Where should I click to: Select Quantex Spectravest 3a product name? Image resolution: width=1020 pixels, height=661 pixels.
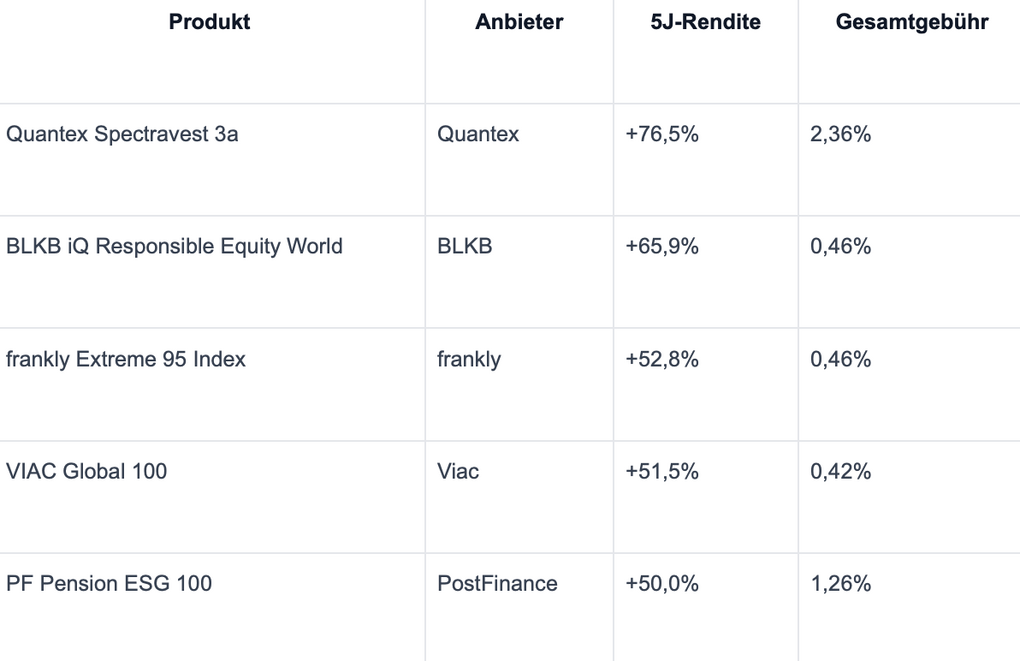click(x=122, y=134)
